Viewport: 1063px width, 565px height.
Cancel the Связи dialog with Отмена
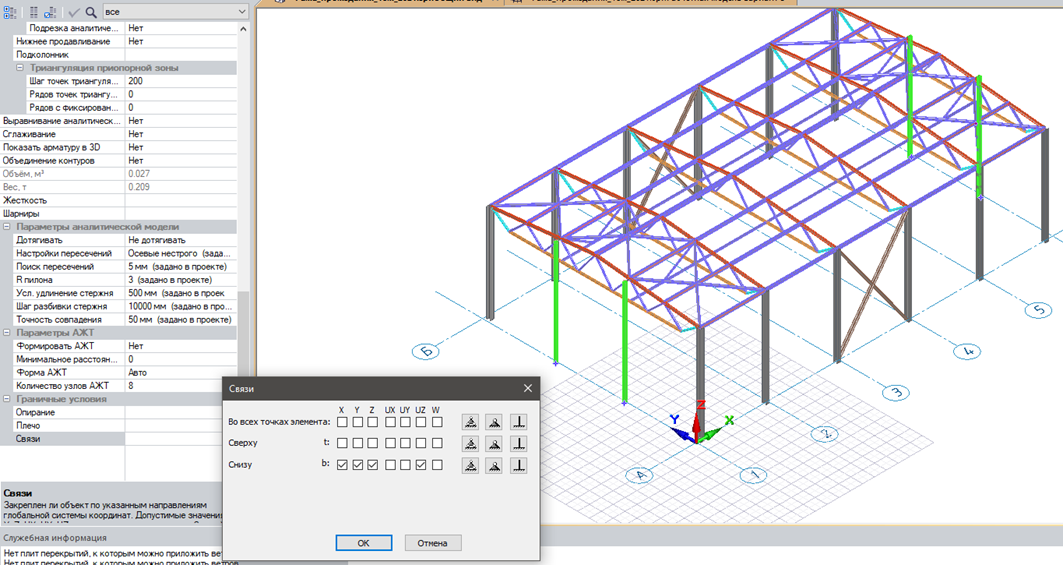433,543
